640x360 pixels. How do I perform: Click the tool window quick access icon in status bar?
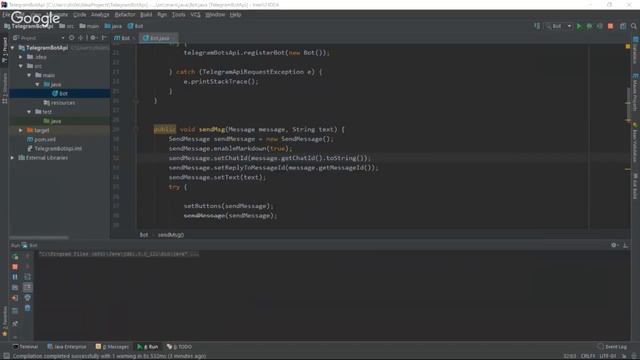click(6, 356)
